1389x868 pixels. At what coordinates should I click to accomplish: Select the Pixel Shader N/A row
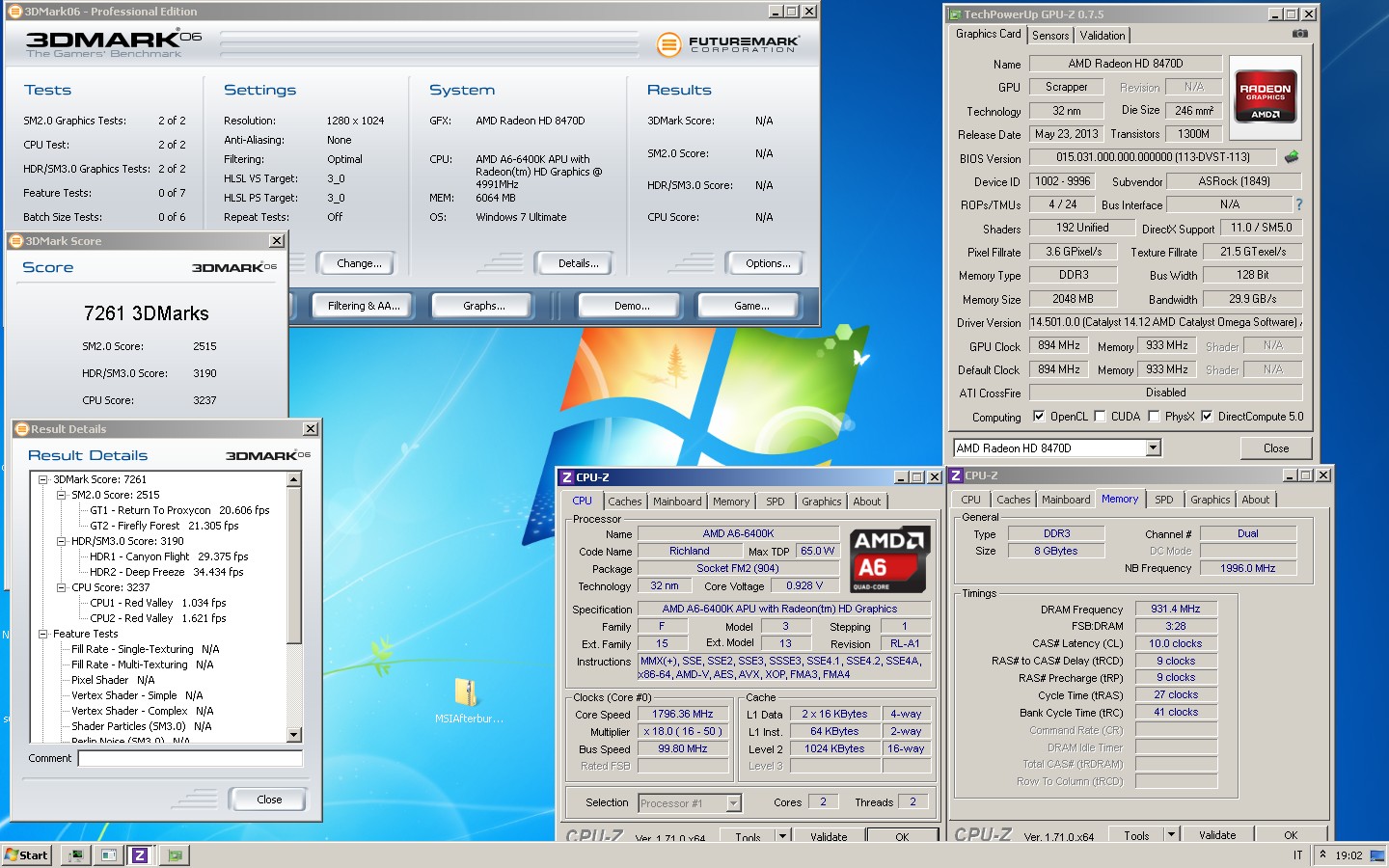coord(113,680)
